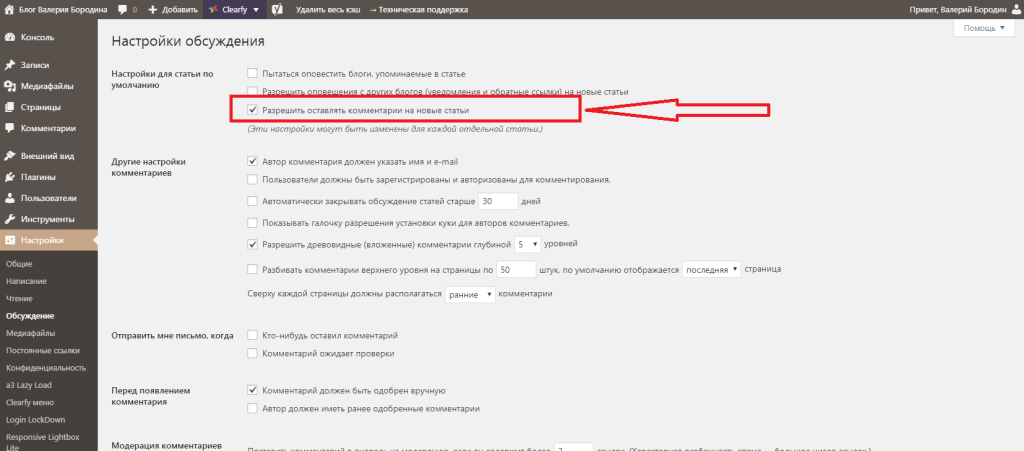Open the comments bubble icon in the admin bar
Viewport: 1024px width, 451px height.
pos(123,10)
